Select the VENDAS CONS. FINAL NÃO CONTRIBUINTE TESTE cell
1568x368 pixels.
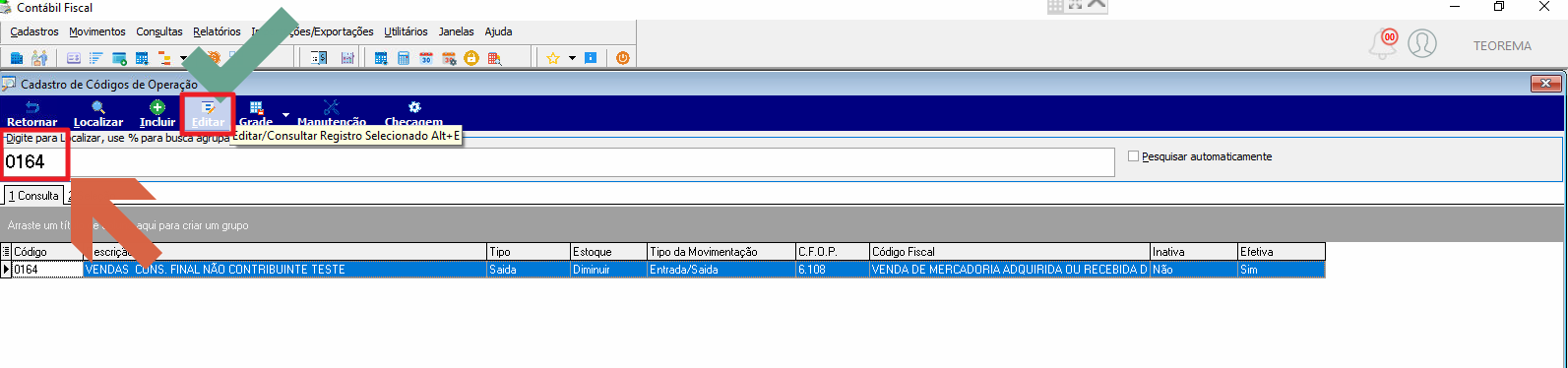tap(285, 270)
